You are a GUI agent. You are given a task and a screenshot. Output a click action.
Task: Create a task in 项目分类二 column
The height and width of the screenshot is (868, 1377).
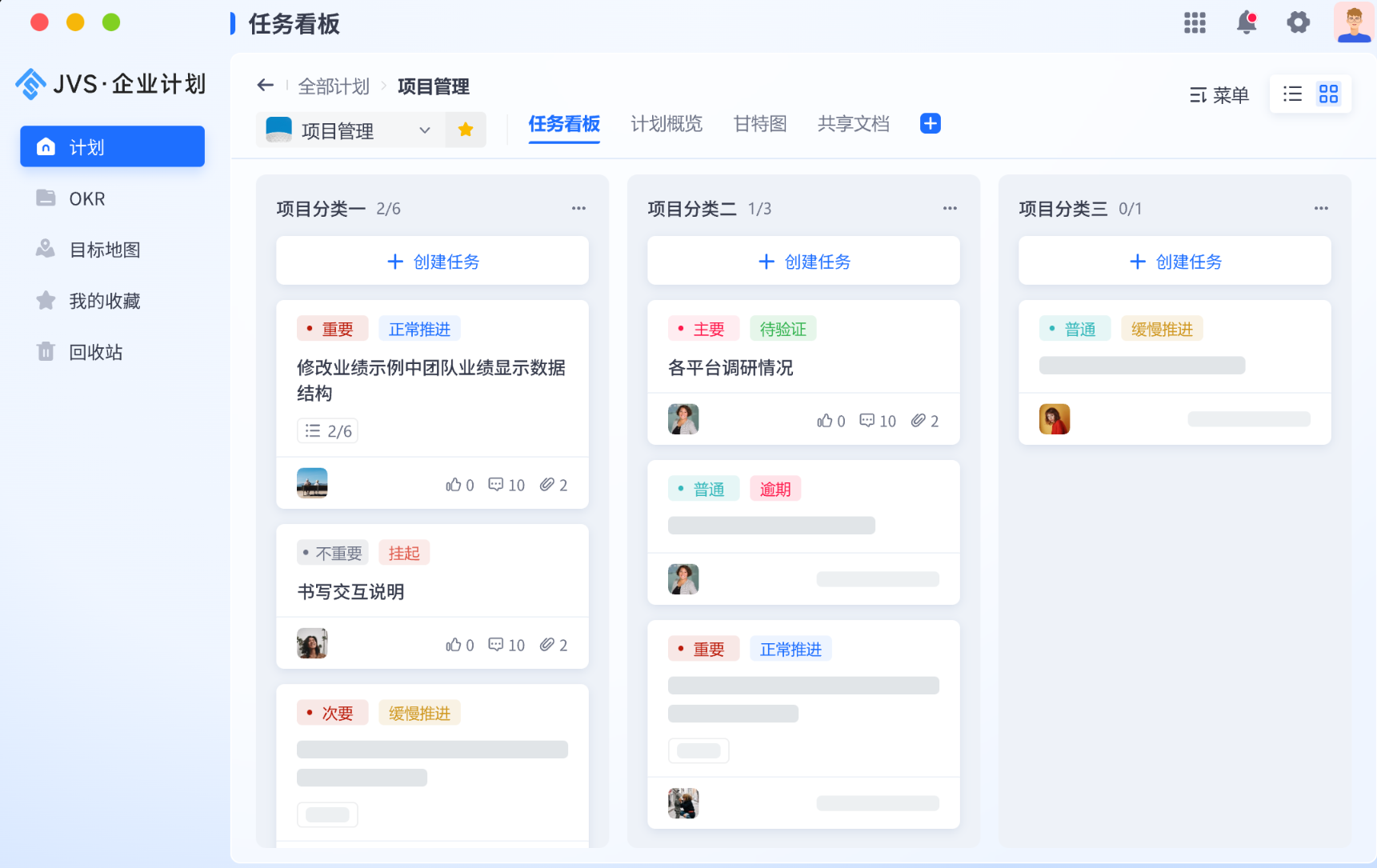tap(803, 261)
